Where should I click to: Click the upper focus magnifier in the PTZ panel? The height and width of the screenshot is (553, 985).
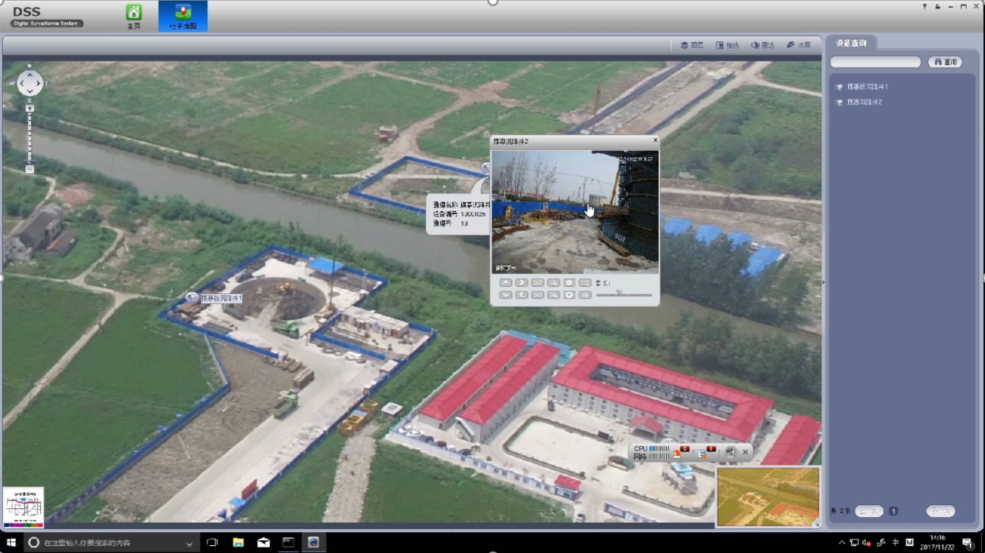553,283
